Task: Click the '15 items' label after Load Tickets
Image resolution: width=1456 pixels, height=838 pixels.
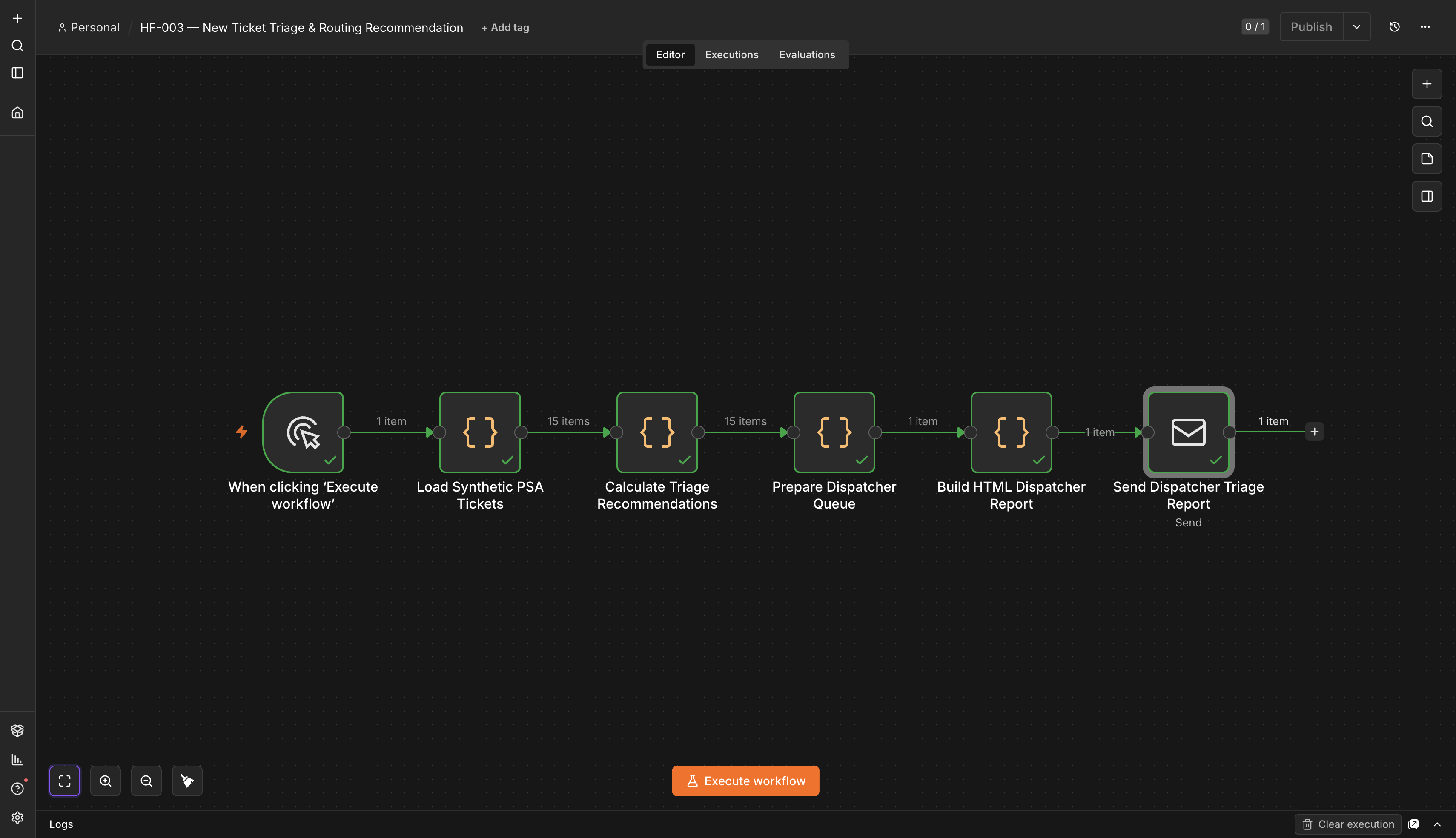Action: click(x=568, y=421)
